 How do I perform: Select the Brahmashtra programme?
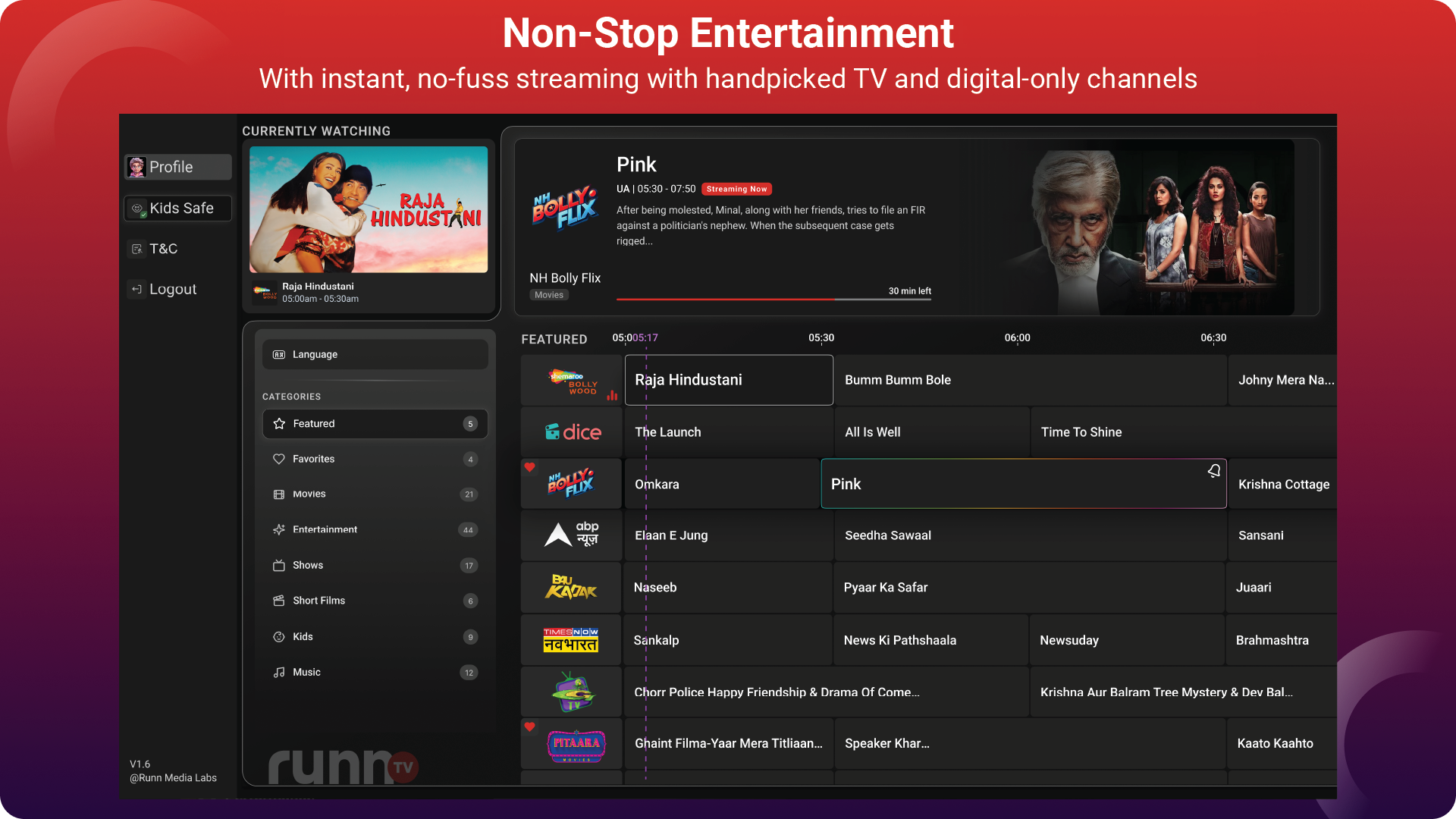click(1282, 640)
